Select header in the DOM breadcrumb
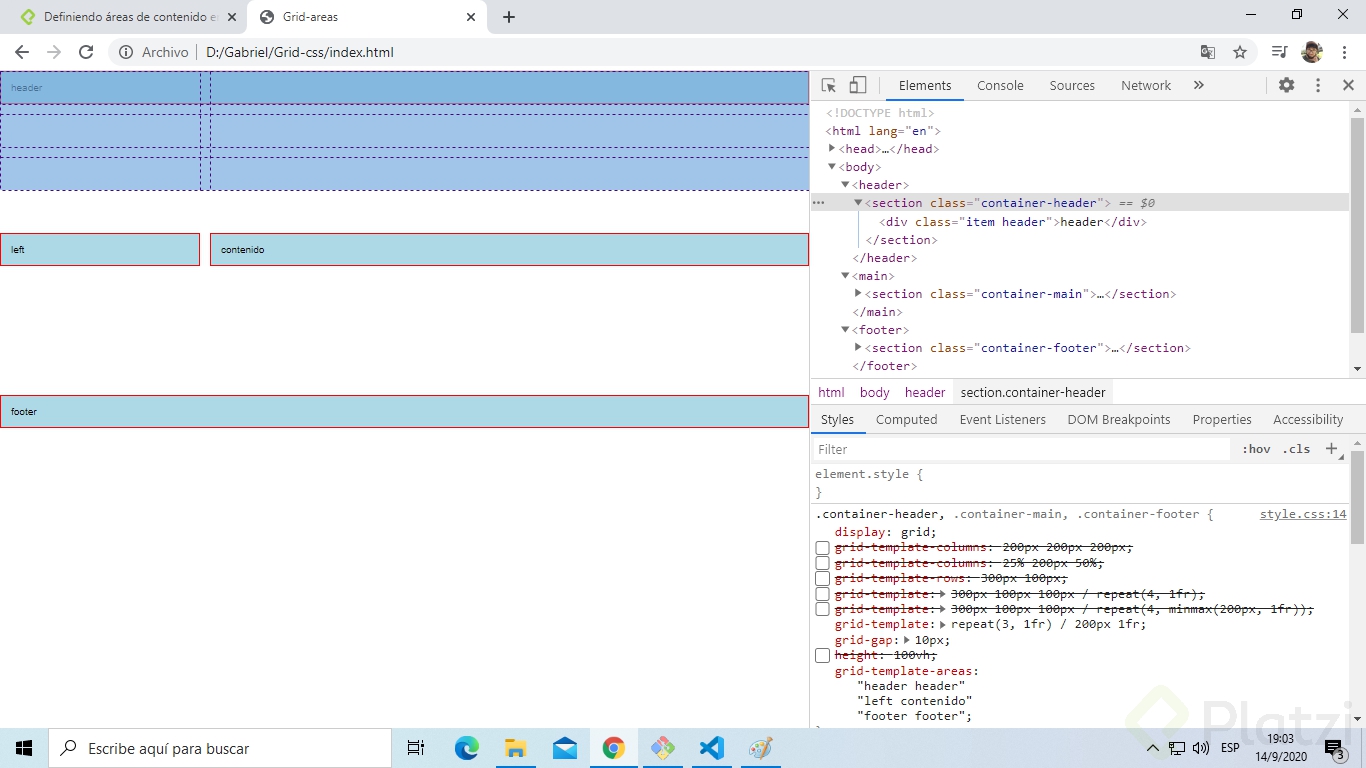Viewport: 1366px width, 768px height. (x=925, y=392)
